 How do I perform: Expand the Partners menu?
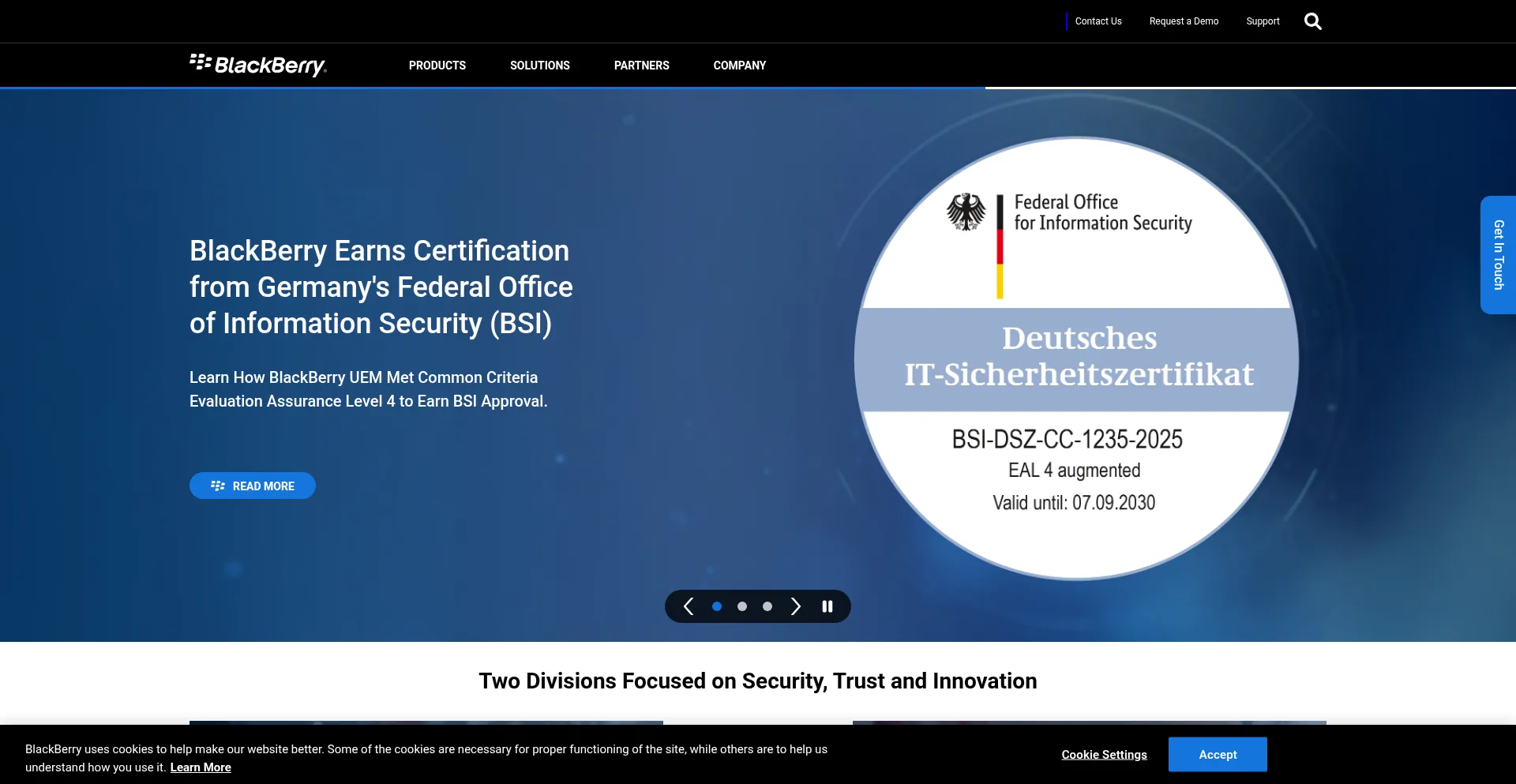[x=641, y=66]
